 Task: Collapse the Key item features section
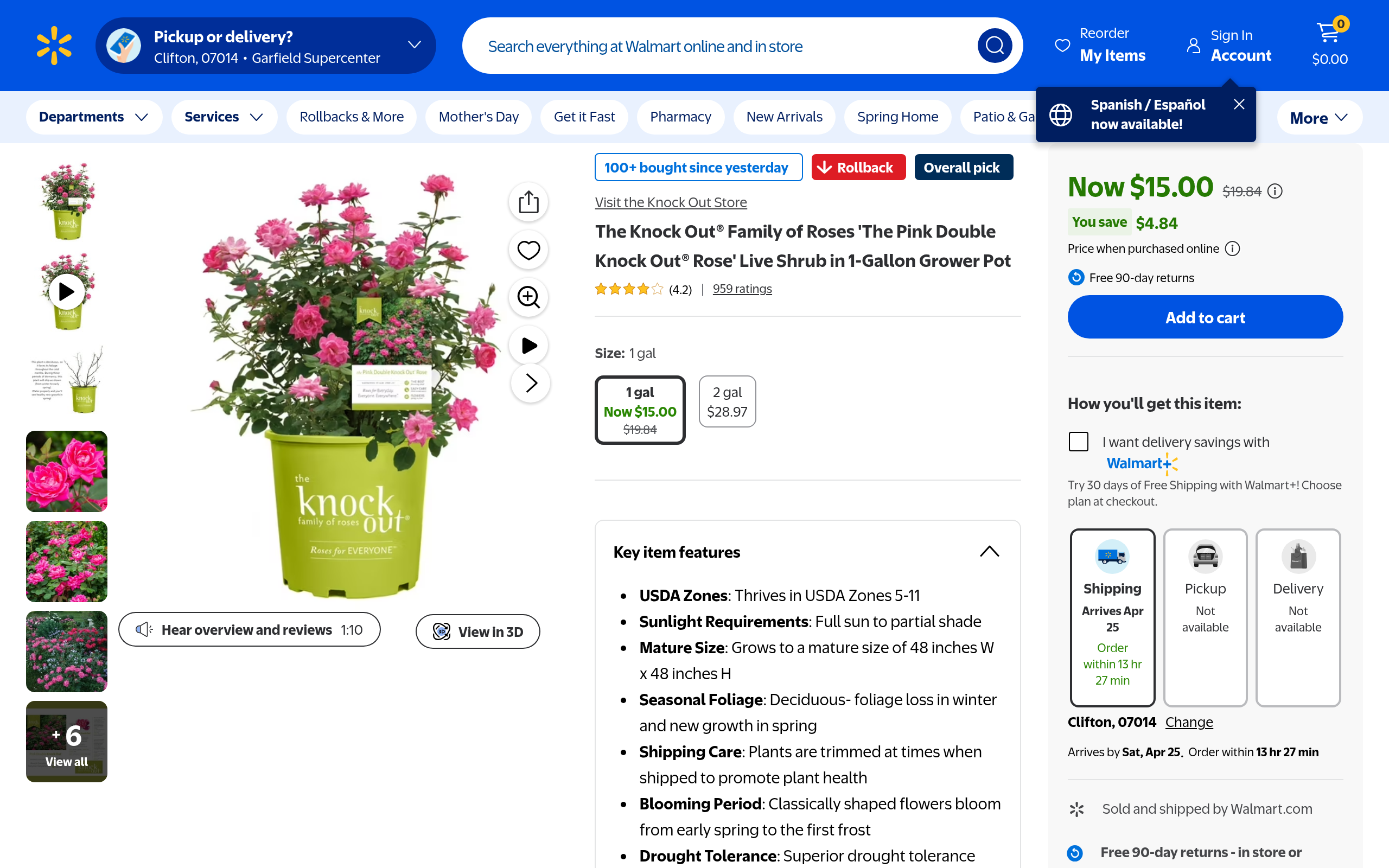pyautogui.click(x=989, y=552)
